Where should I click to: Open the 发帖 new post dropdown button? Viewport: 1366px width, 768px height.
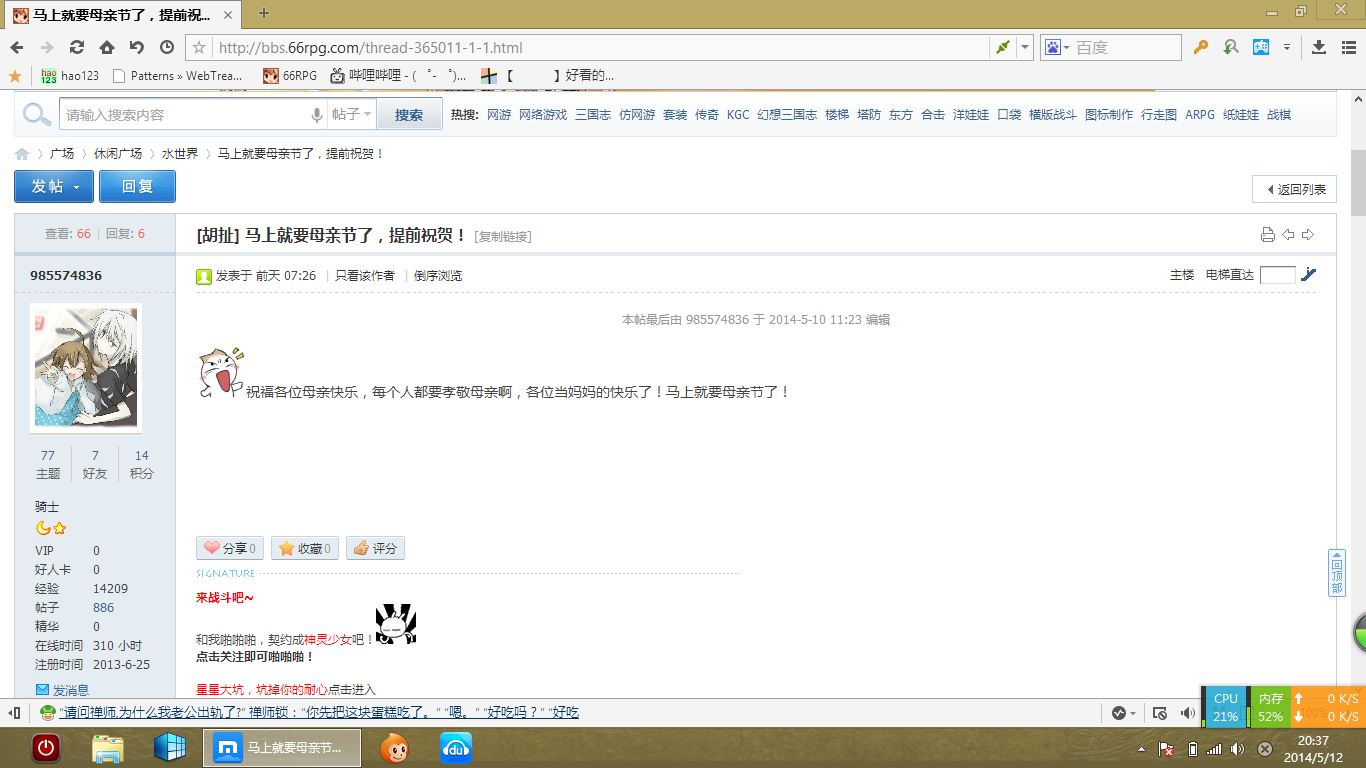tap(54, 187)
